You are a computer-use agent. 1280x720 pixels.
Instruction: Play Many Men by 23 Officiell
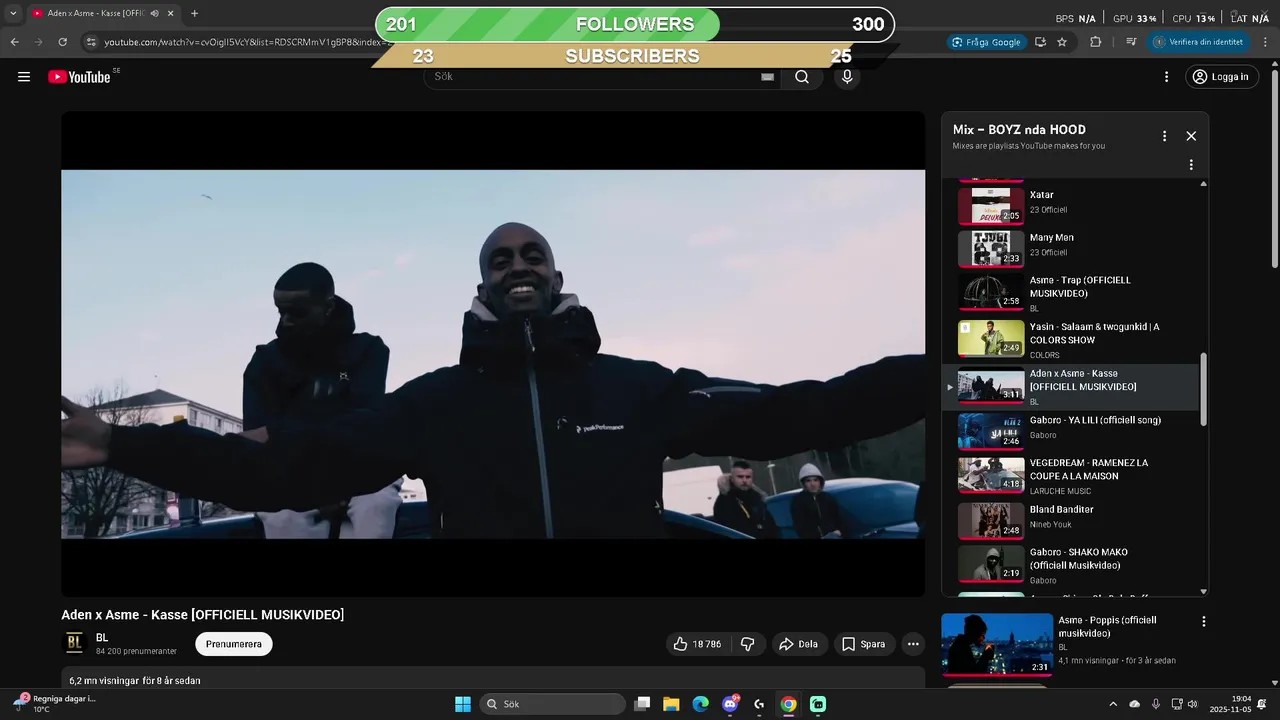click(x=1072, y=248)
